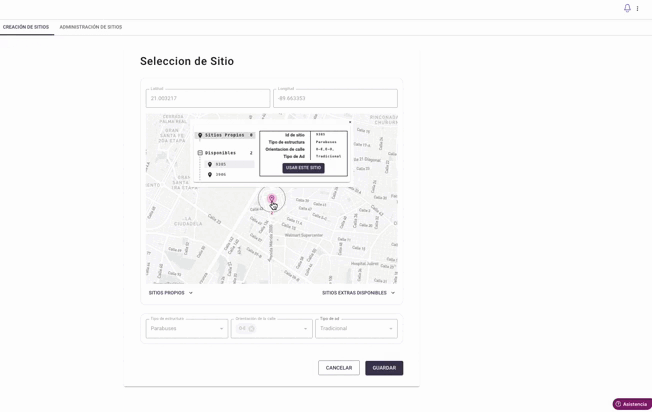Image resolution: width=652 pixels, height=412 pixels.
Task: Expand Sitios Extras Disponibles section
Action: [358, 293]
